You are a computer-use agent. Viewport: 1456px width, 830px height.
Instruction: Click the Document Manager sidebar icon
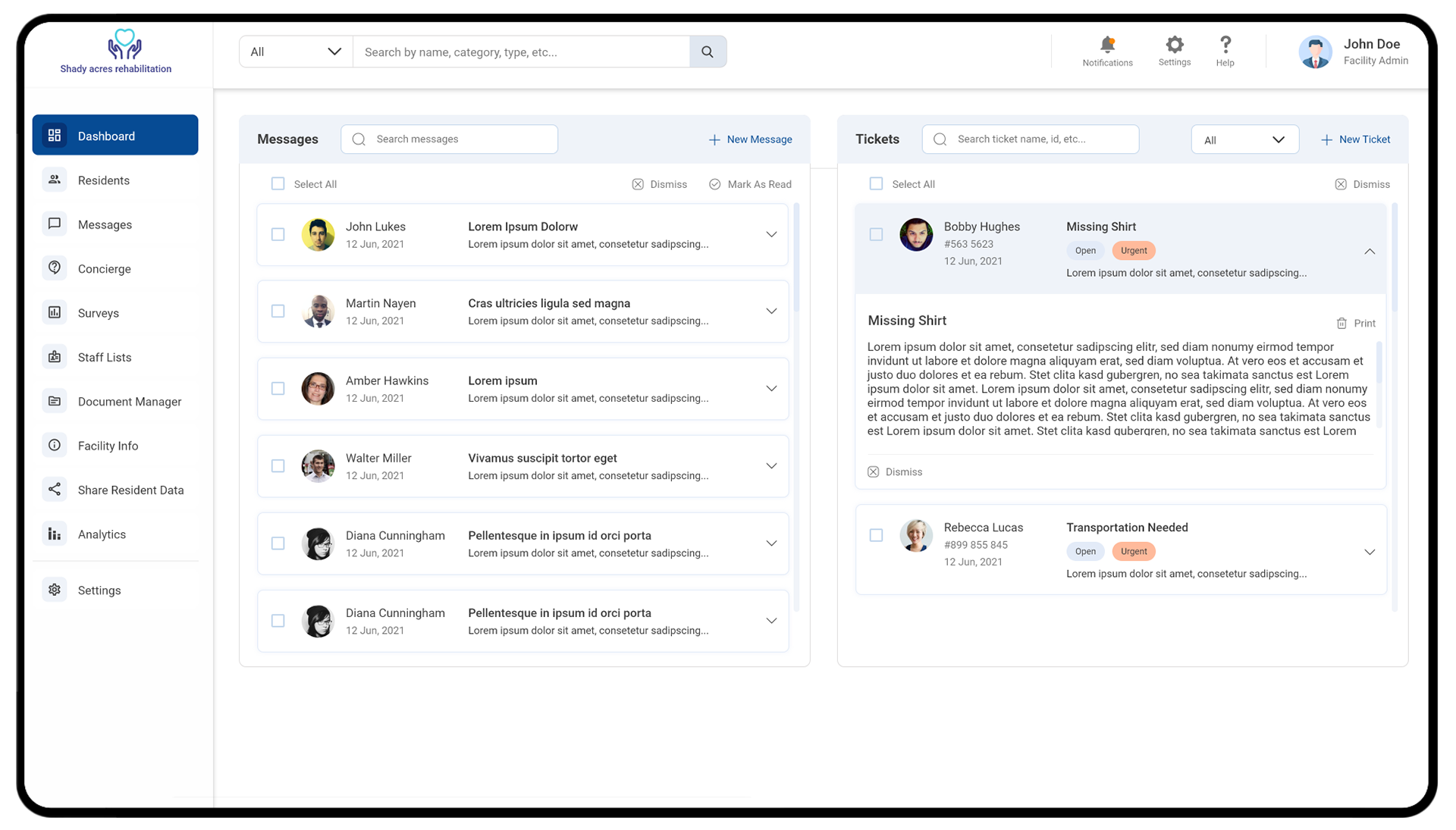(55, 401)
